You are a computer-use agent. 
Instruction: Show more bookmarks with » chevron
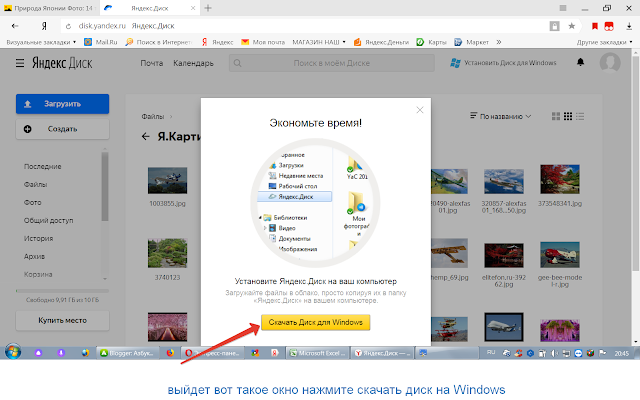click(499, 42)
